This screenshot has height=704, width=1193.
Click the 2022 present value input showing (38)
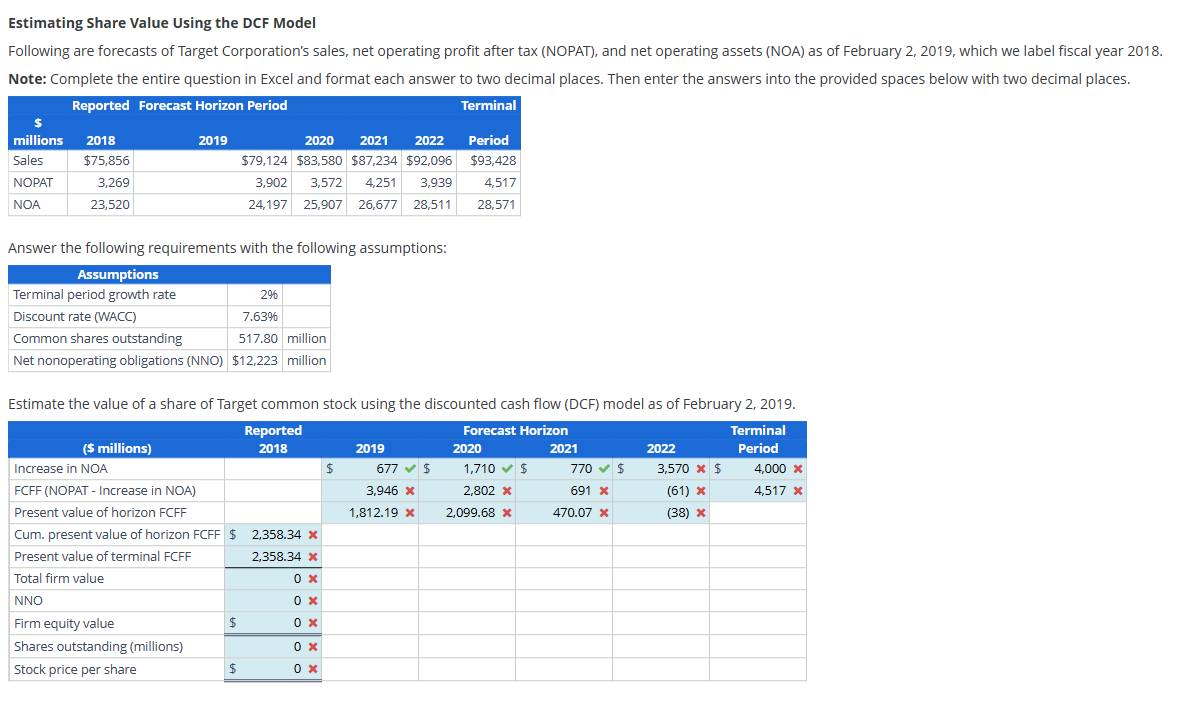(x=660, y=513)
